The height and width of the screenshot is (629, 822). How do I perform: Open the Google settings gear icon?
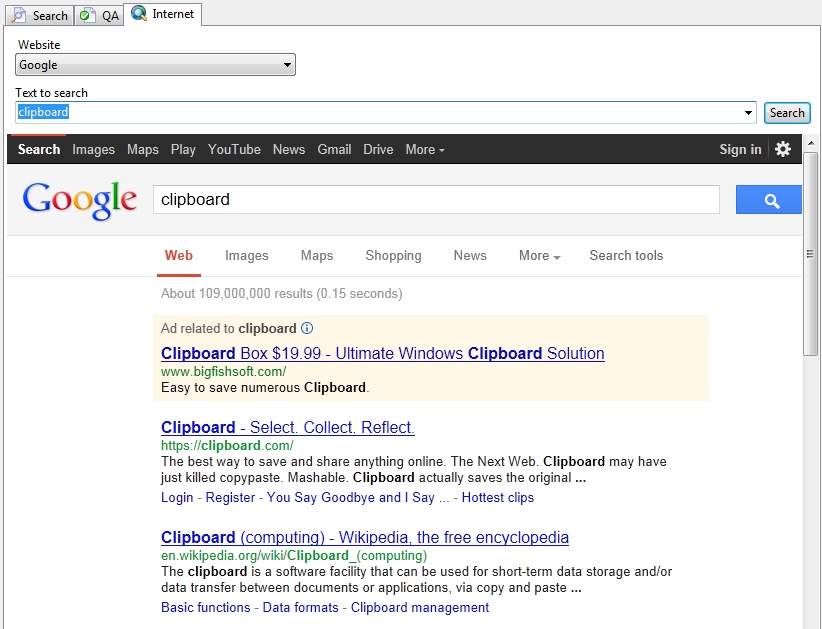[783, 149]
